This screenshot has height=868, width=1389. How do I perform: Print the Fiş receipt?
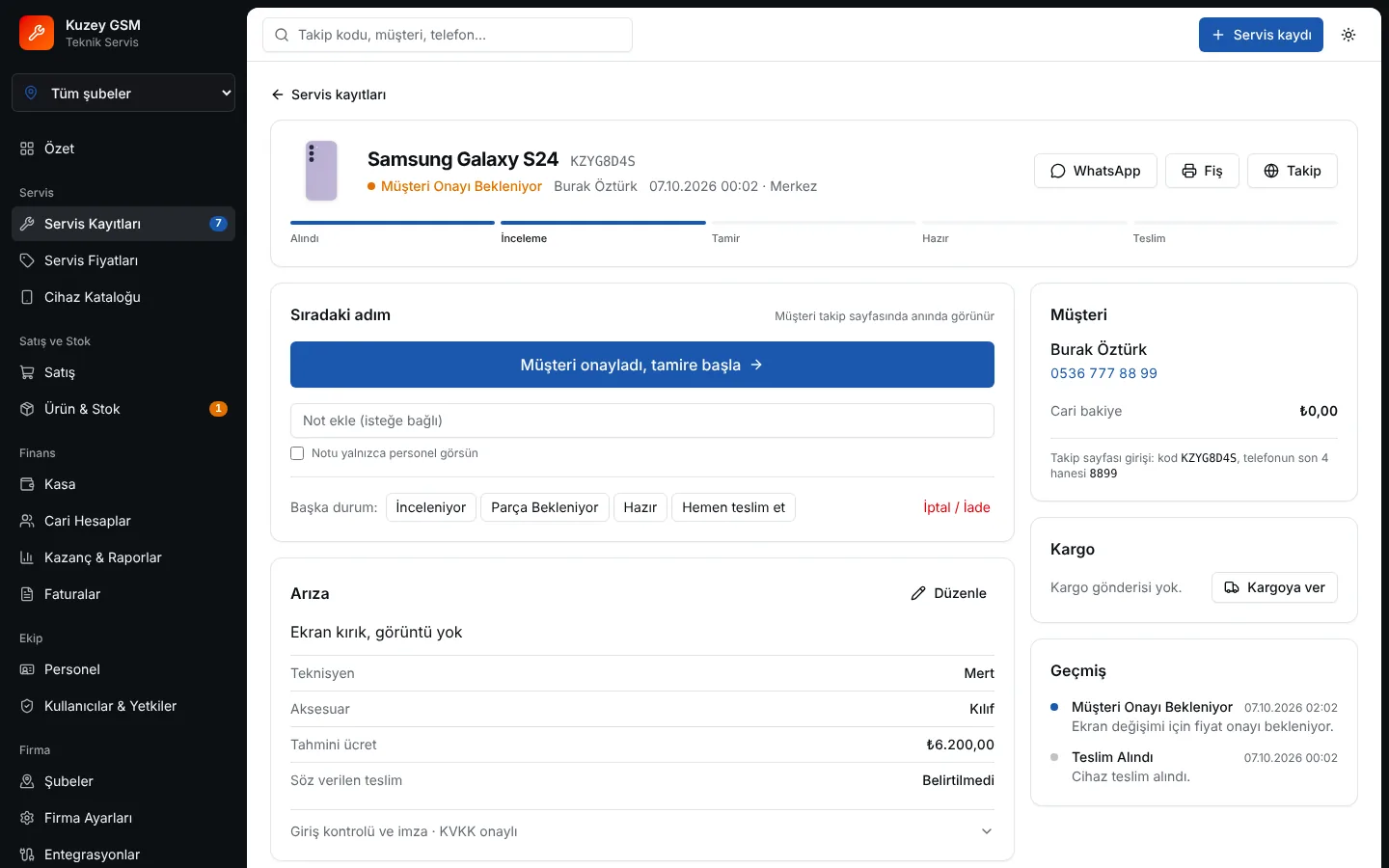point(1202,171)
